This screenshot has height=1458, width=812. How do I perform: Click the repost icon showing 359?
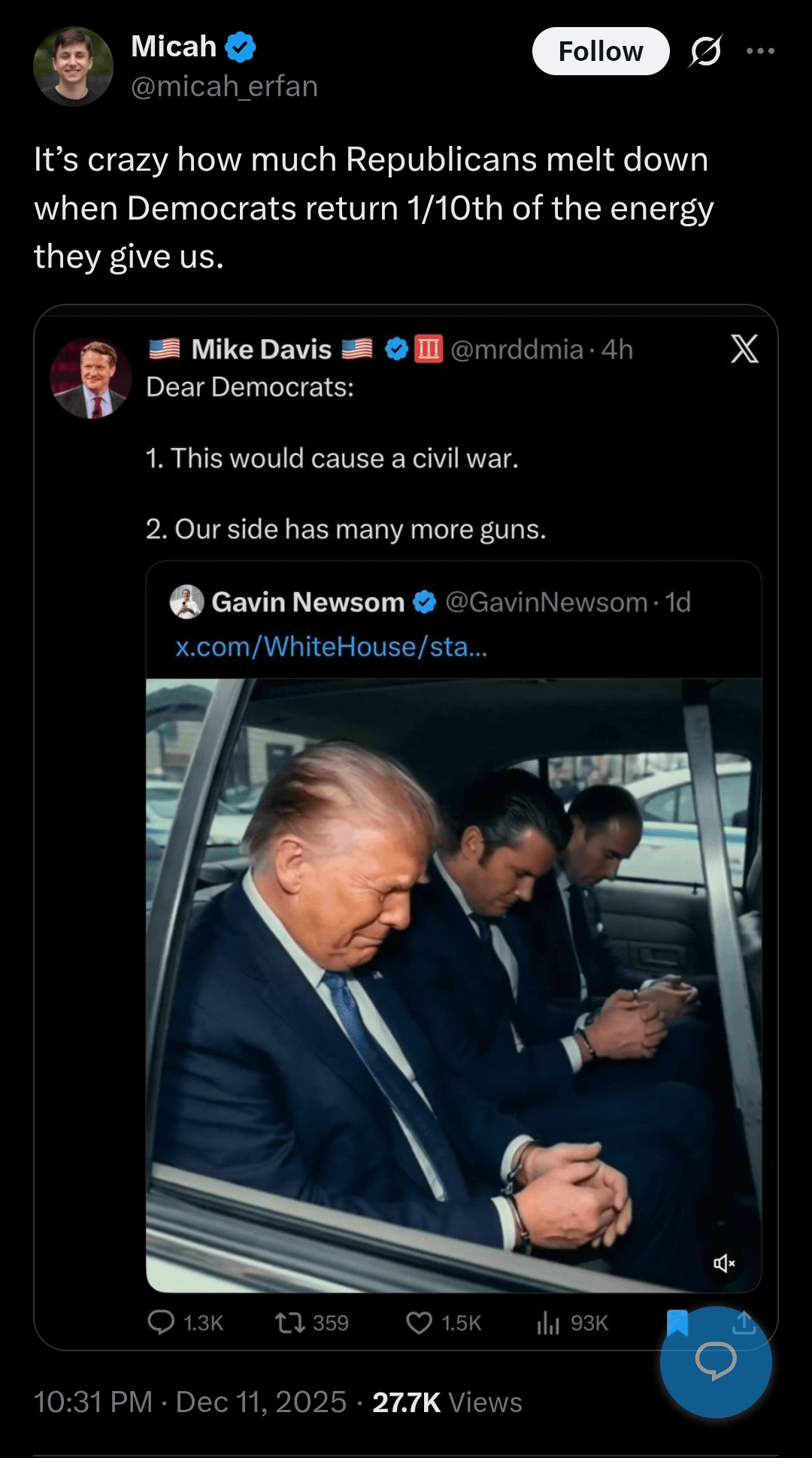click(x=289, y=1322)
